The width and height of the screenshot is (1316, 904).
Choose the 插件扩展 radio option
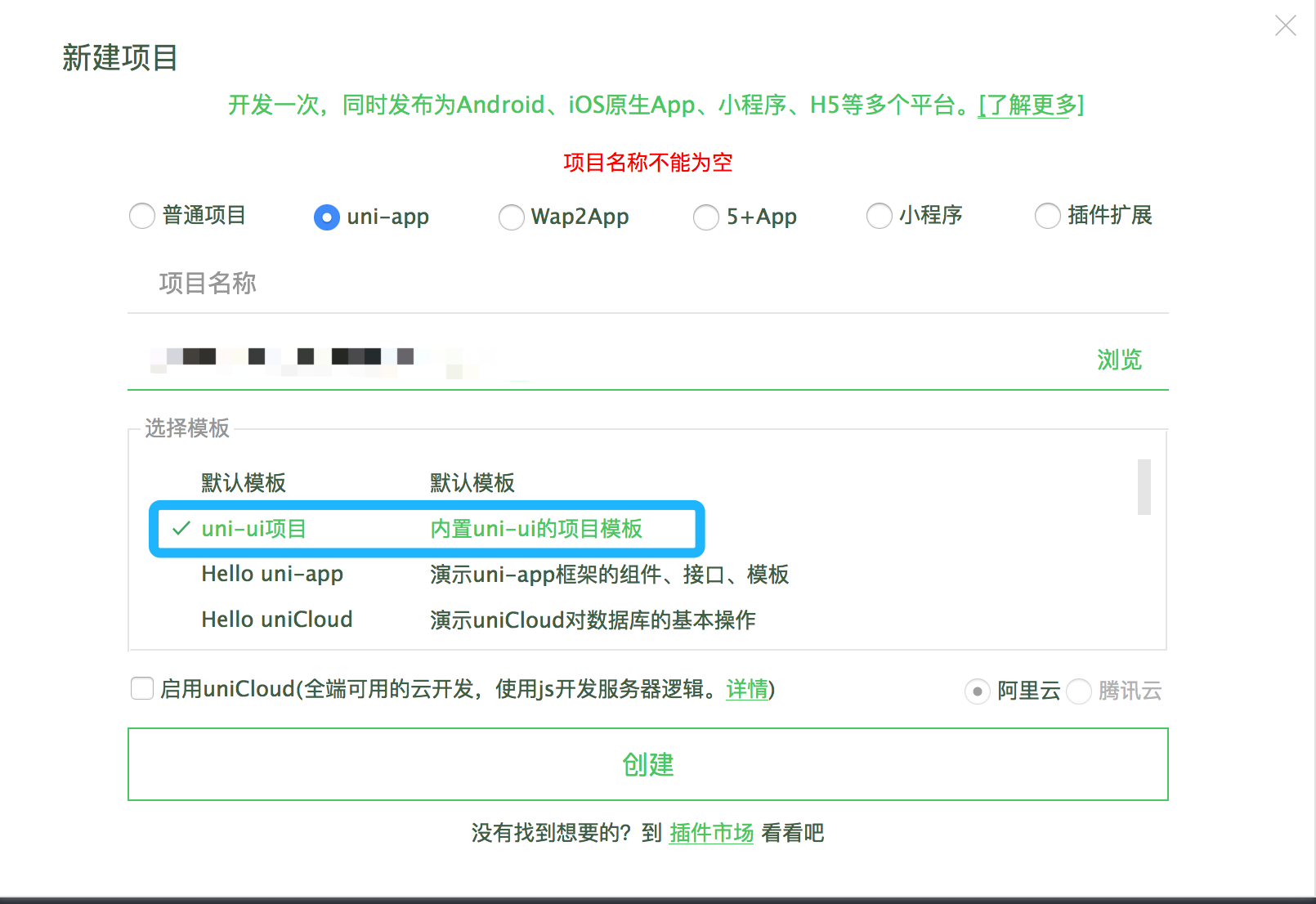1048,216
